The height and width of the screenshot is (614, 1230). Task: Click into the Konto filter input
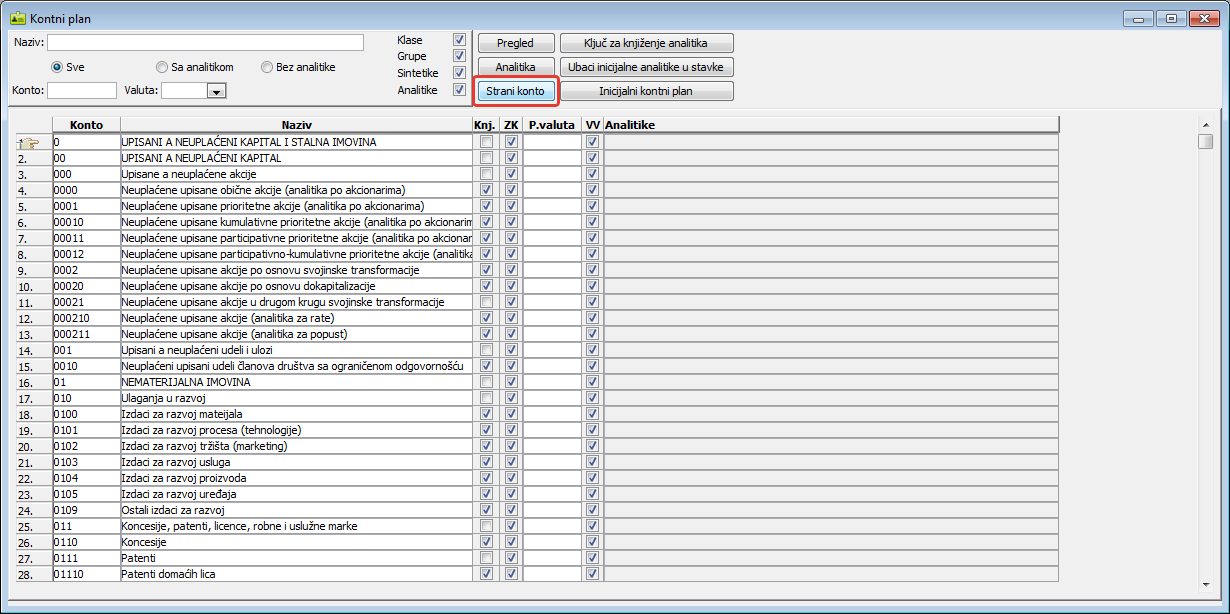82,91
